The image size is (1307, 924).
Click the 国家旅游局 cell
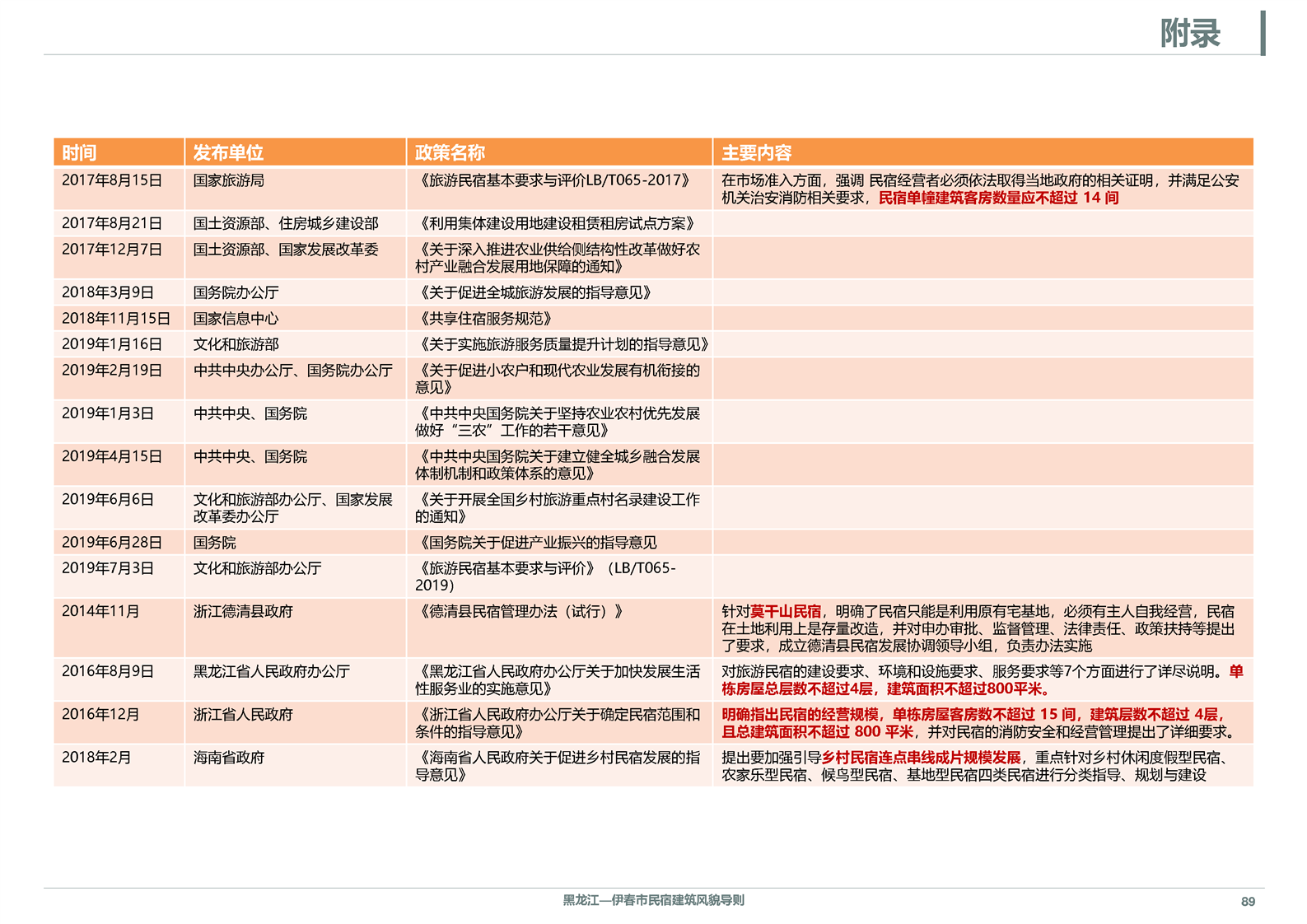pos(228,180)
